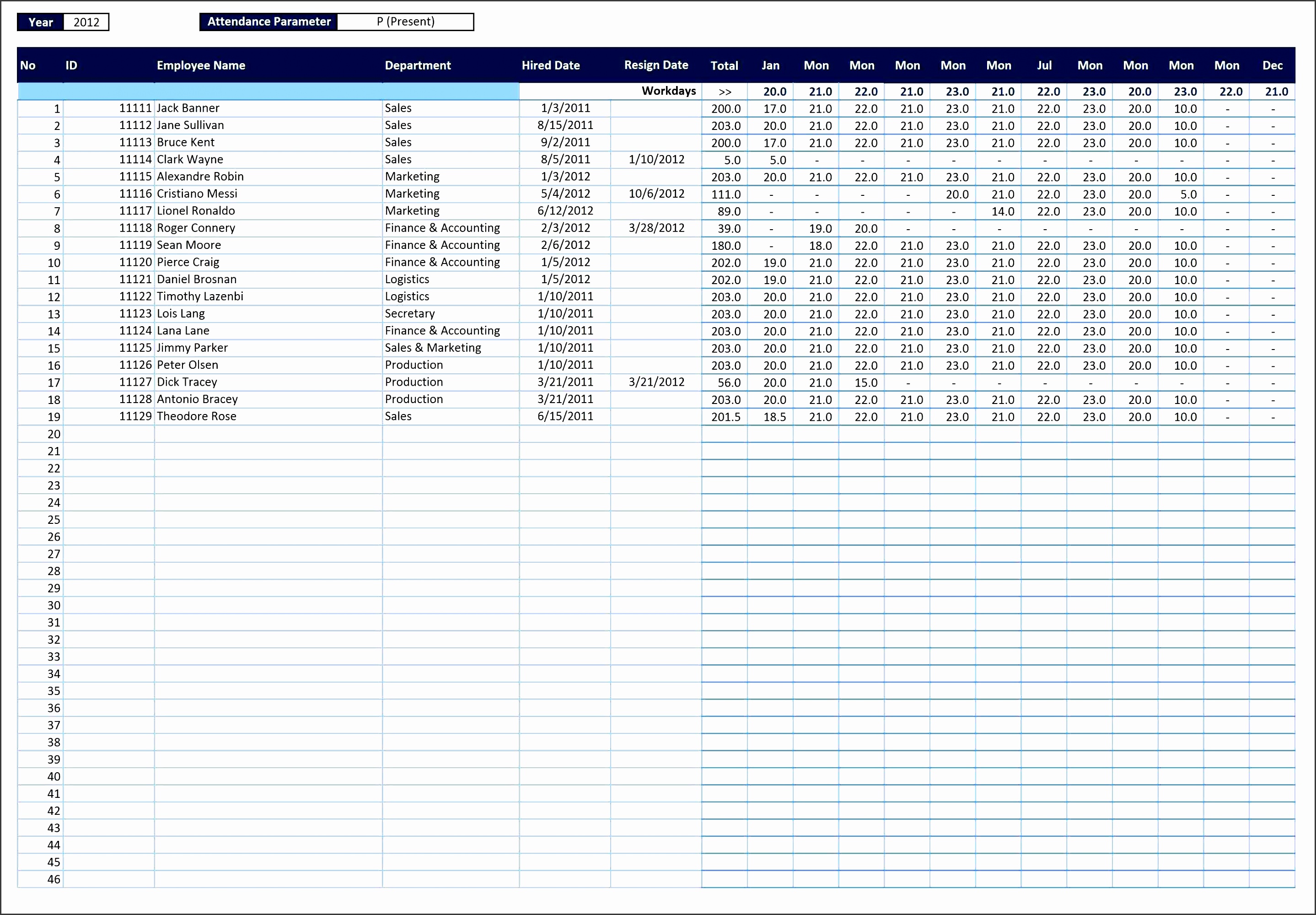Click the '>>' cell beside Workdays

725,91
